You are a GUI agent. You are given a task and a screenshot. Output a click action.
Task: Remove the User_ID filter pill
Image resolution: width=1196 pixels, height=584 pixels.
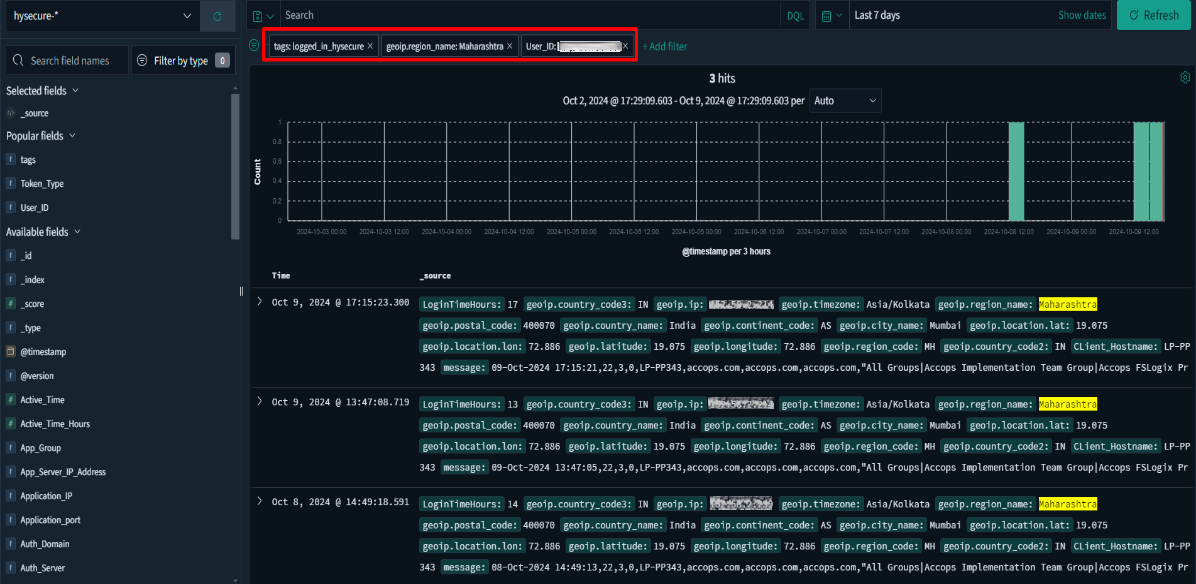tap(625, 46)
